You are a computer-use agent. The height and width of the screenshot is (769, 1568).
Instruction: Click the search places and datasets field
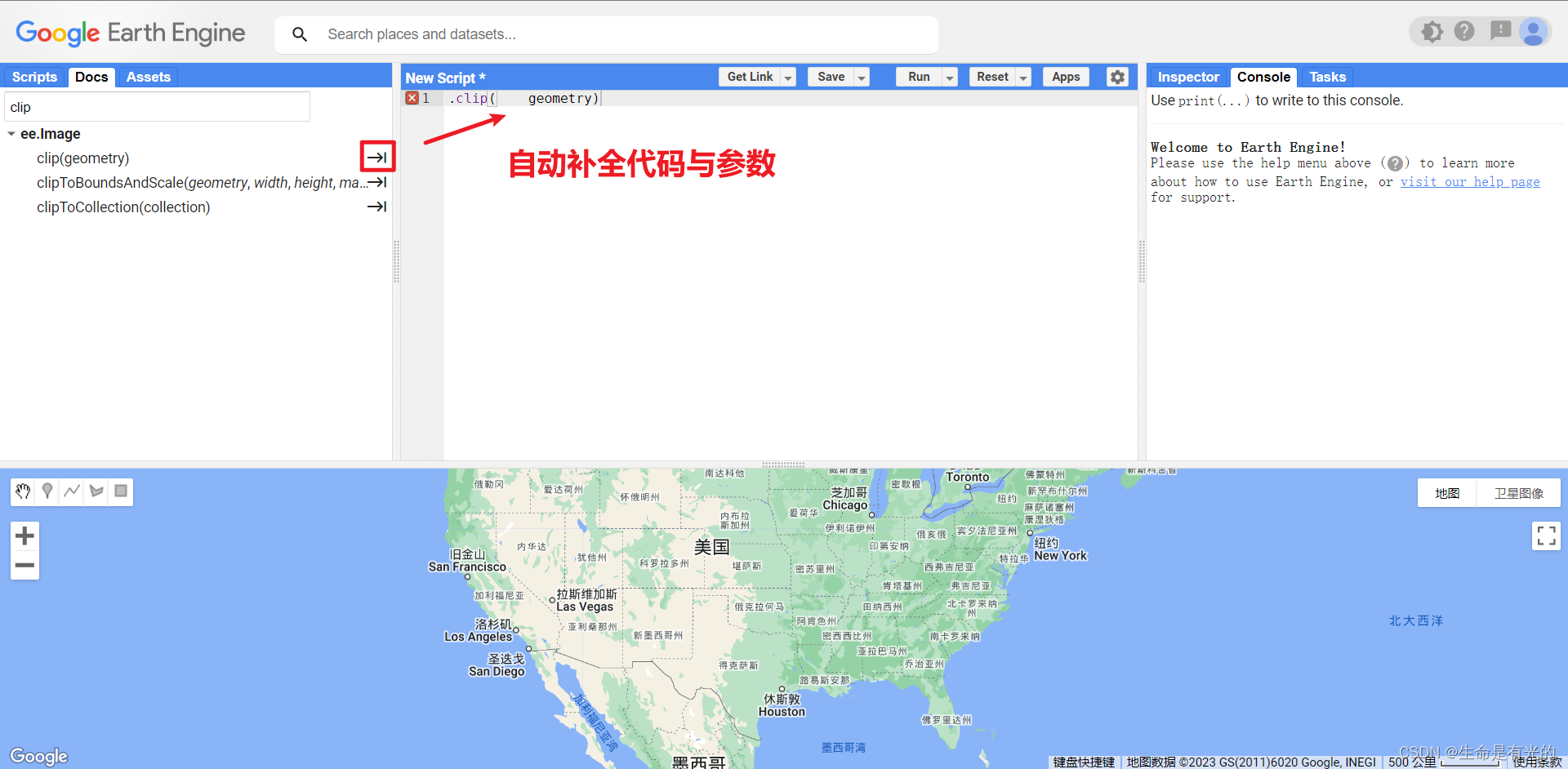(x=606, y=34)
